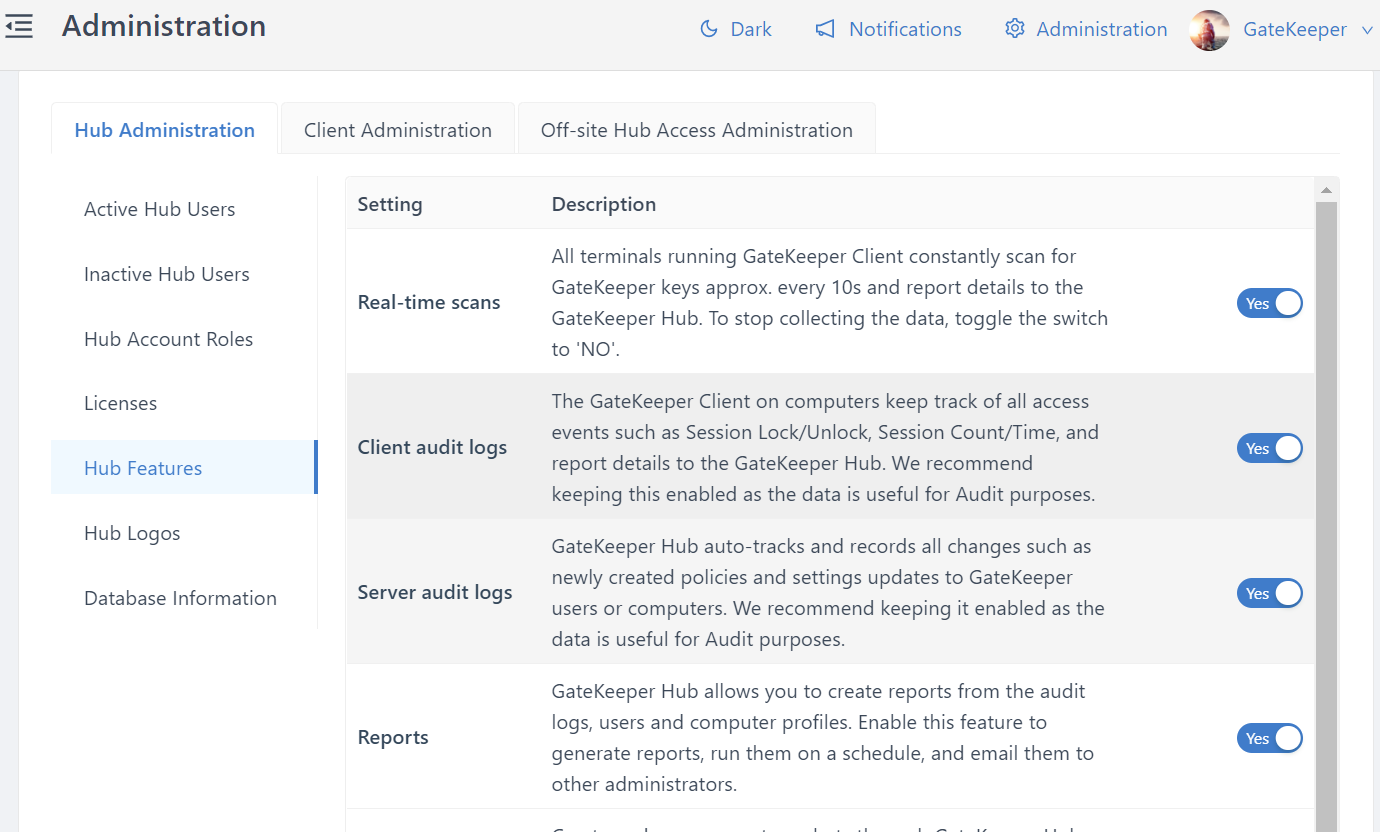The height and width of the screenshot is (832, 1380).
Task: Select Licenses in the side menu
Action: (120, 403)
